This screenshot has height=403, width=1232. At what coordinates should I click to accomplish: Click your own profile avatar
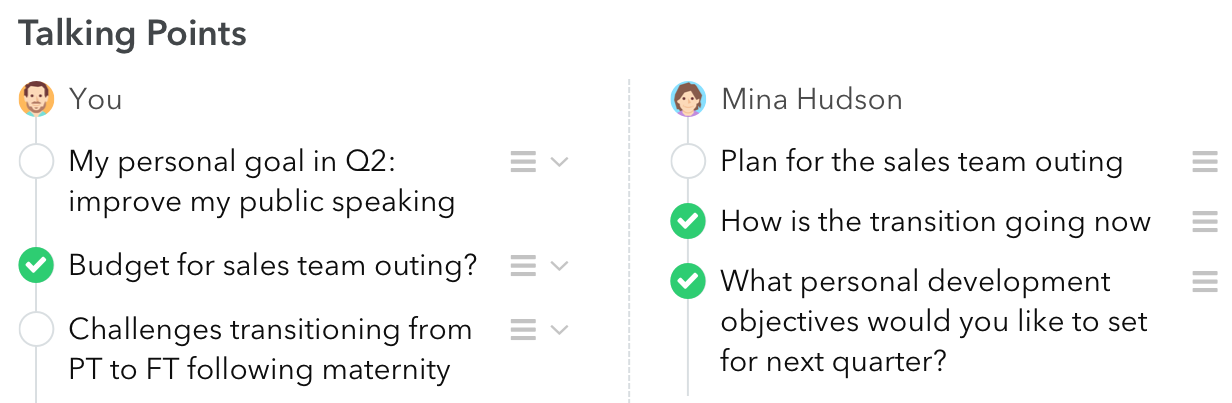pos(36,99)
